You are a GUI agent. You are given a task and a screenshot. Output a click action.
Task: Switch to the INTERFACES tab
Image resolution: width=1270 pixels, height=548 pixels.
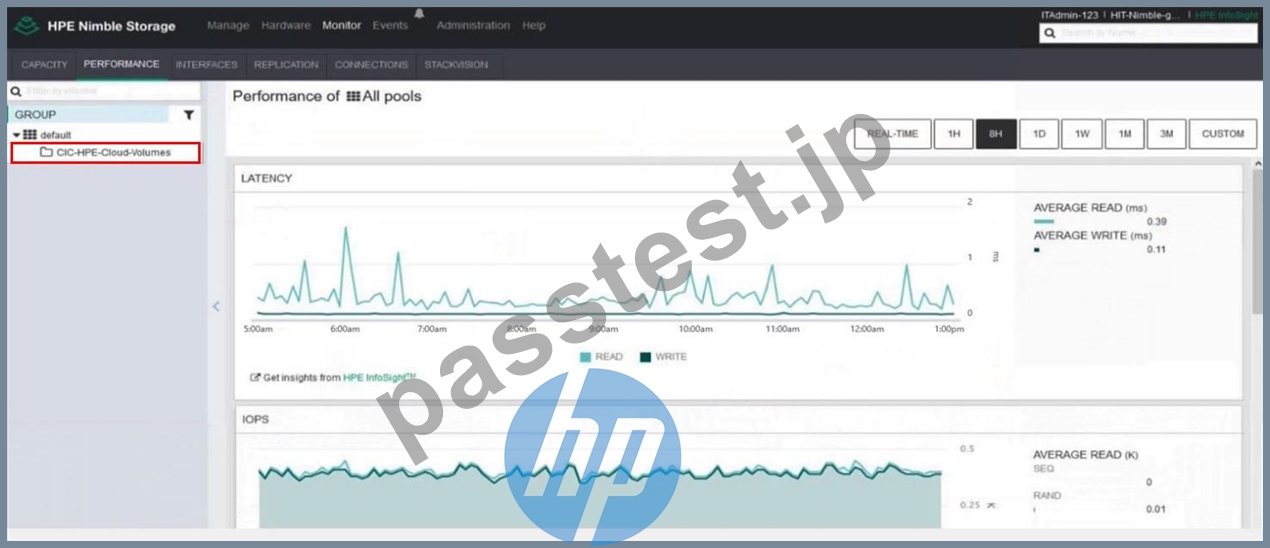(x=207, y=65)
